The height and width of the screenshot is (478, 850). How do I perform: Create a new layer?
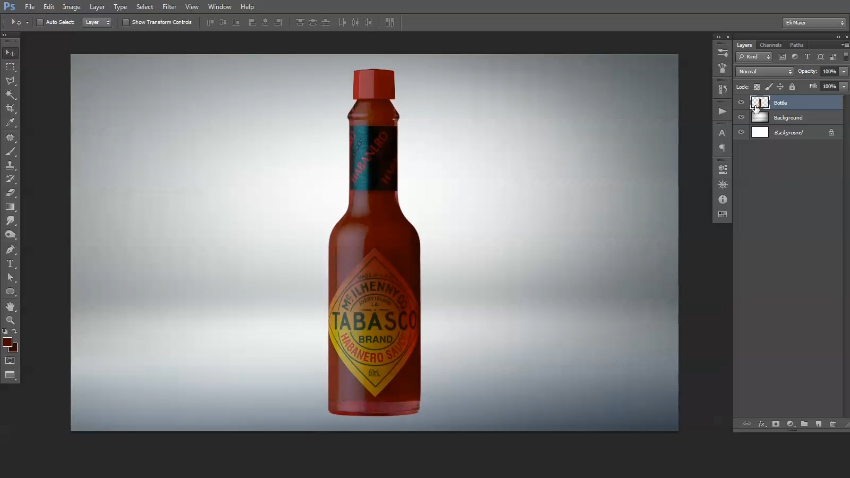(819, 424)
